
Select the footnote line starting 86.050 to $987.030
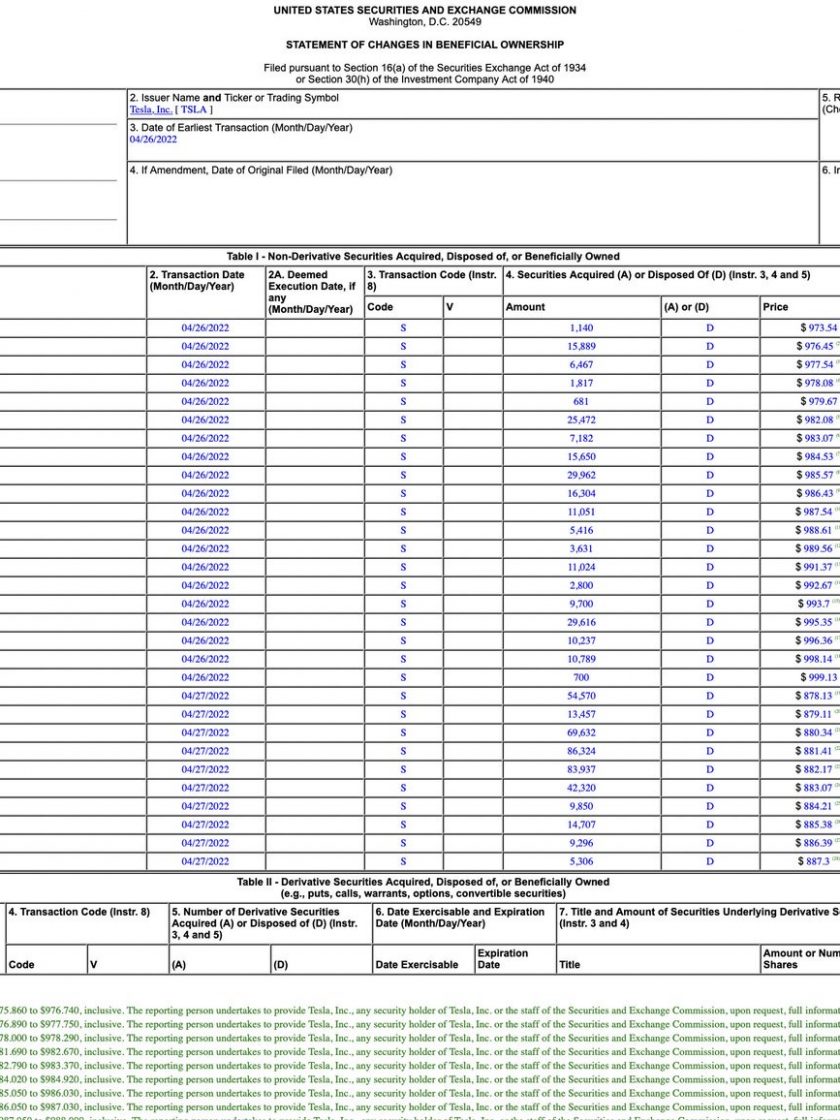[x=420, y=1107]
